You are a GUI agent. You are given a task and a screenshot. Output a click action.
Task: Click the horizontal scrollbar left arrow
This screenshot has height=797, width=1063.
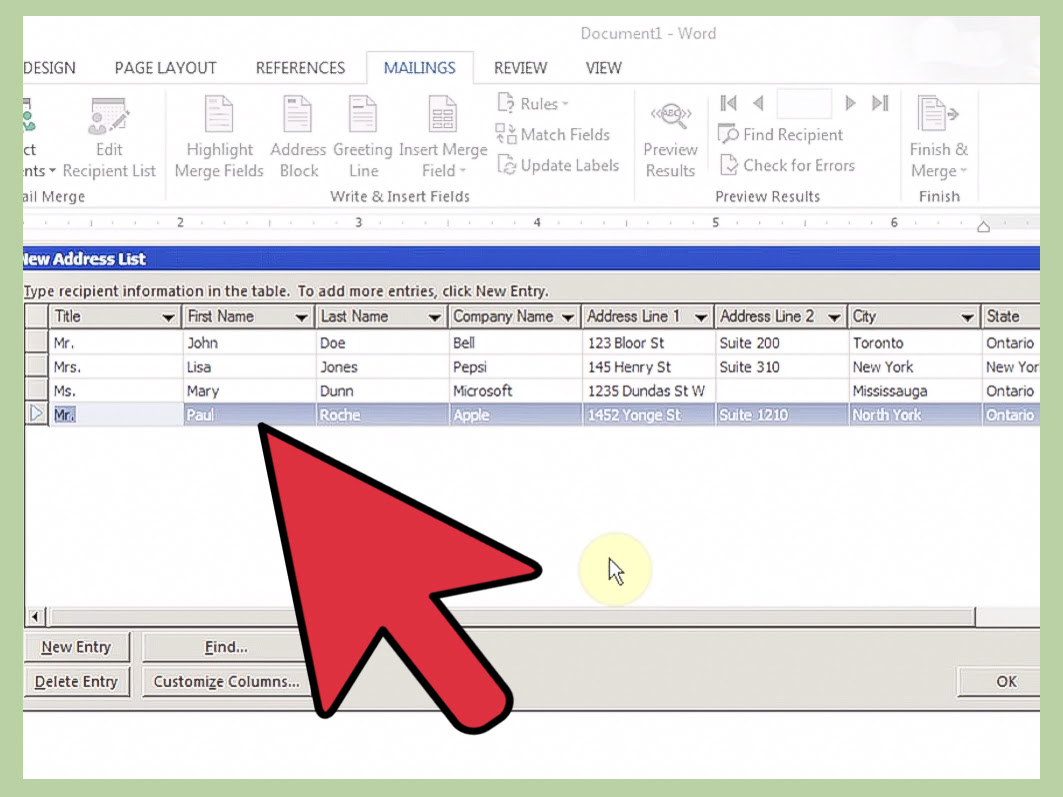35,617
